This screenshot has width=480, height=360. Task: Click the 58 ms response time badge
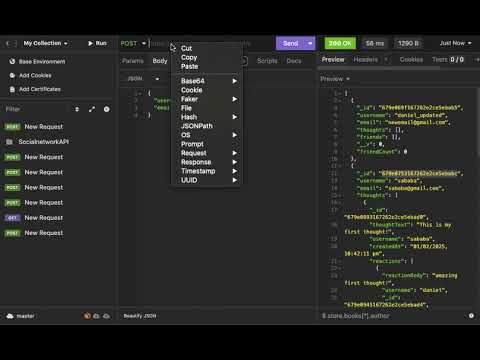coord(375,43)
